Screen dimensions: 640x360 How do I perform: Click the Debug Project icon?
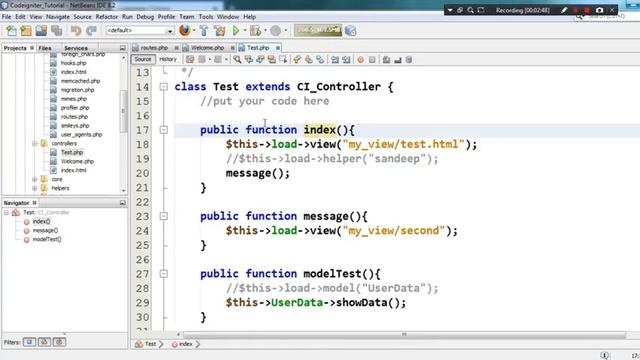(x=256, y=31)
